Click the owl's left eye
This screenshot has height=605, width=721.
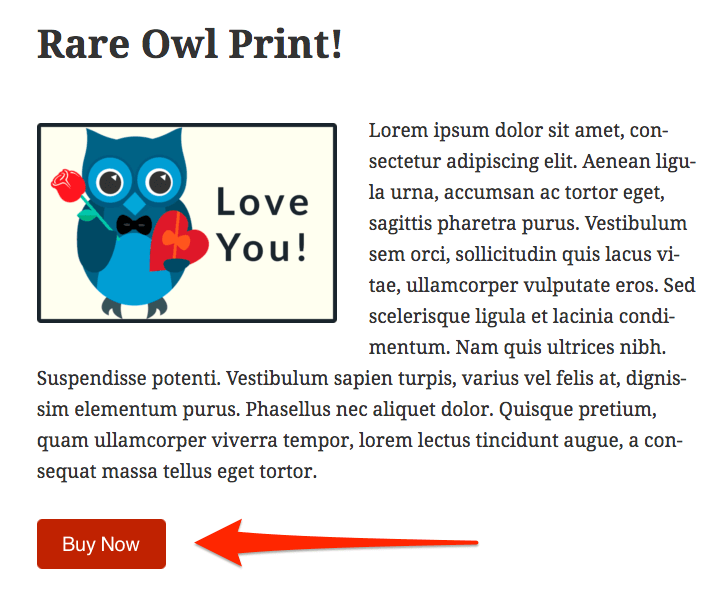click(x=109, y=182)
